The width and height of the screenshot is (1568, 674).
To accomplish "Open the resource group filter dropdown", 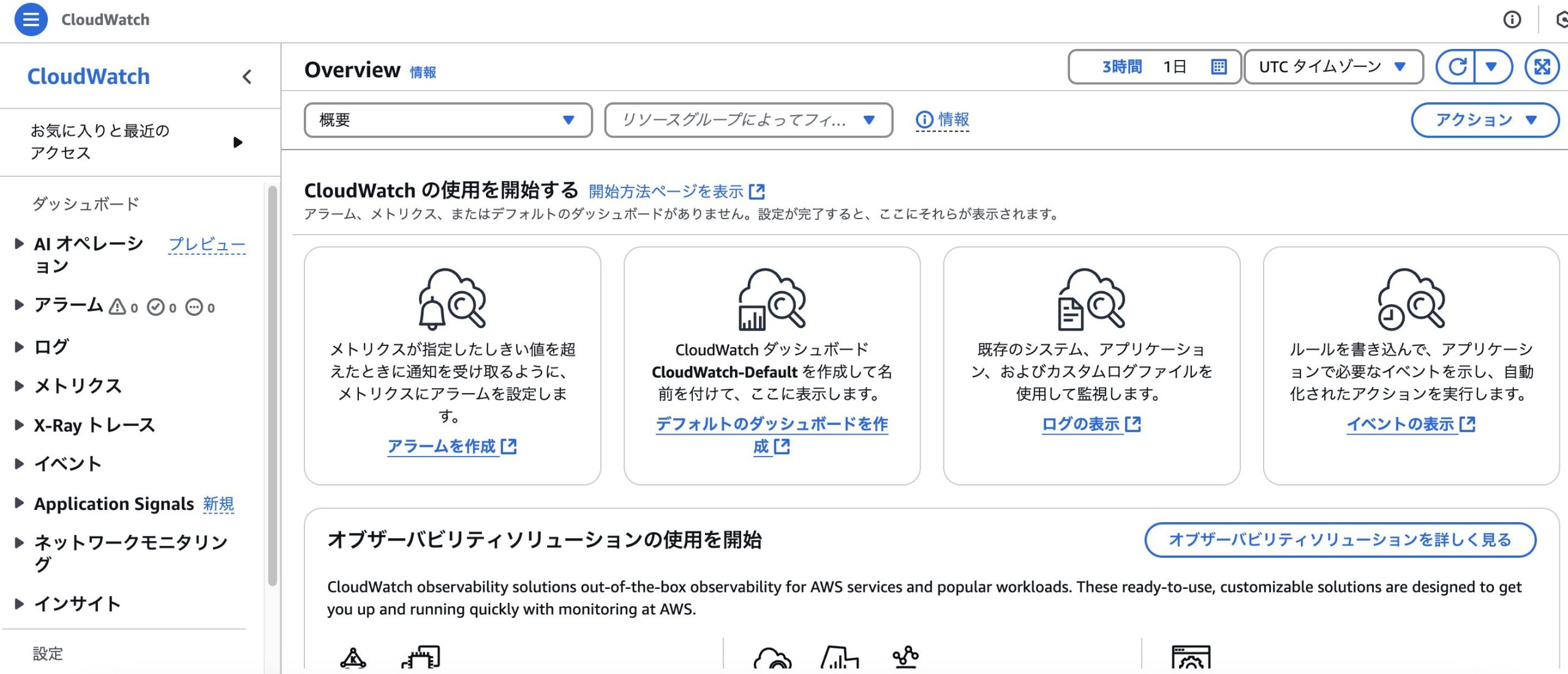I will [x=748, y=120].
